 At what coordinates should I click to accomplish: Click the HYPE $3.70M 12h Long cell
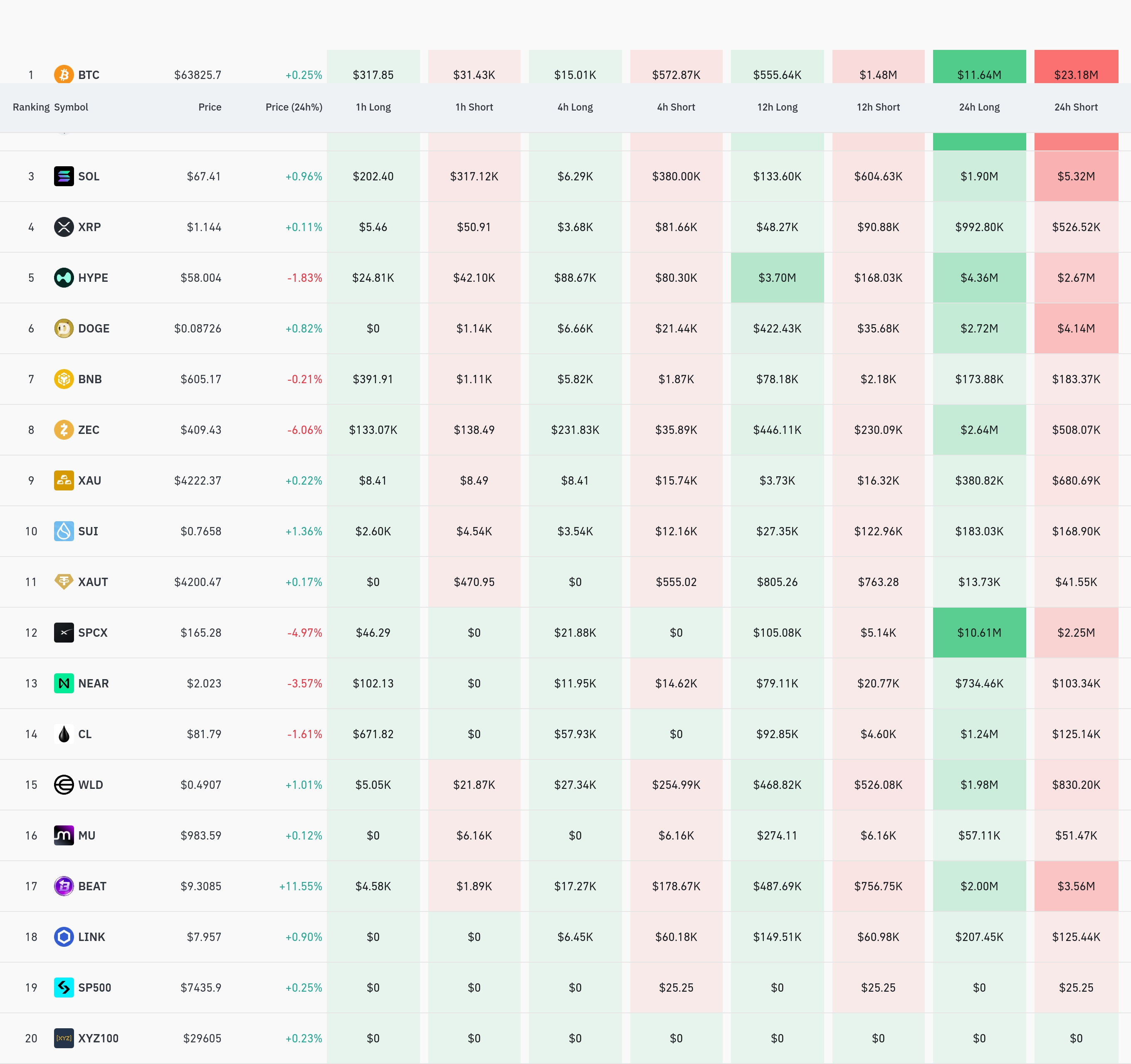click(x=777, y=278)
